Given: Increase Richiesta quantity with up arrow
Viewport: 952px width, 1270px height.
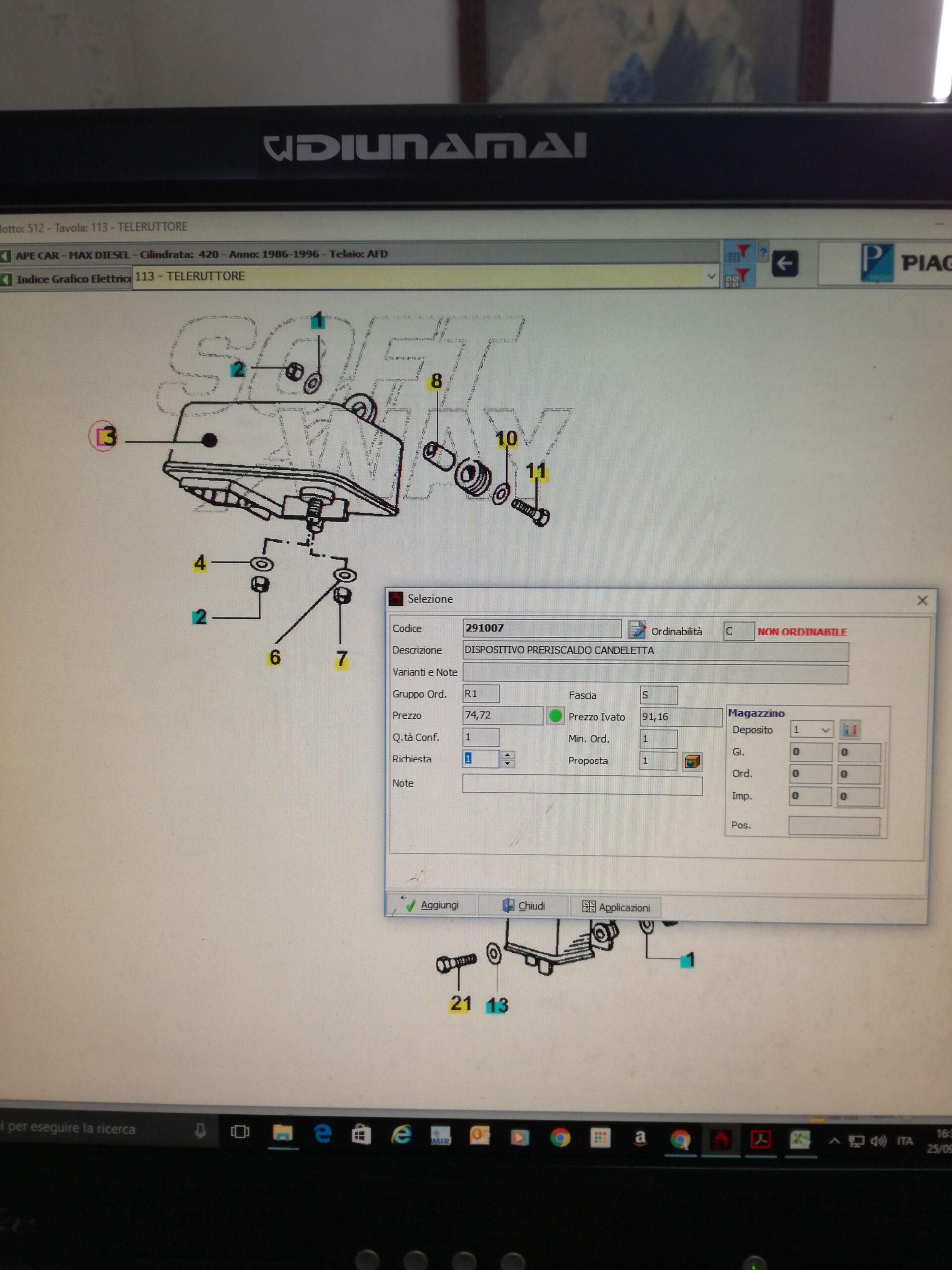Looking at the screenshot, I should [x=507, y=755].
